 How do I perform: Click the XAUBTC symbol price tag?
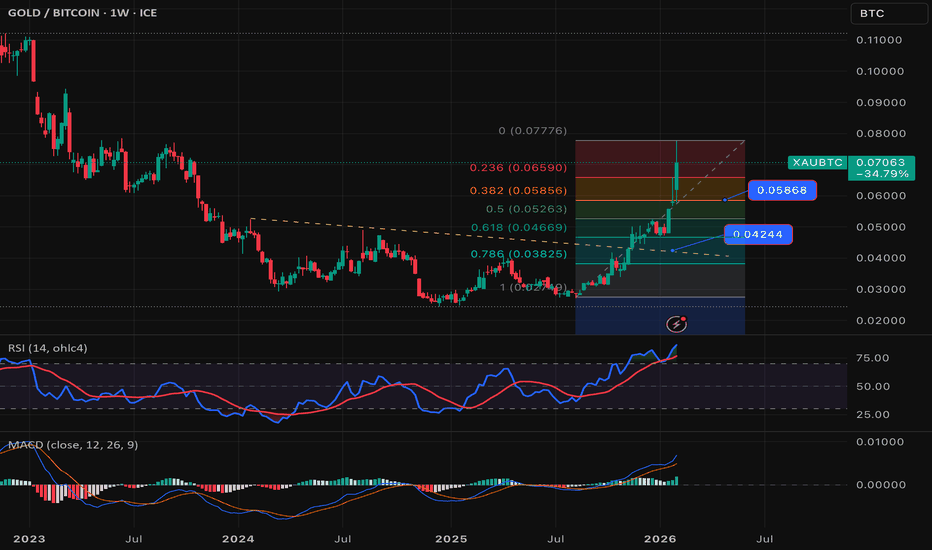click(x=817, y=162)
